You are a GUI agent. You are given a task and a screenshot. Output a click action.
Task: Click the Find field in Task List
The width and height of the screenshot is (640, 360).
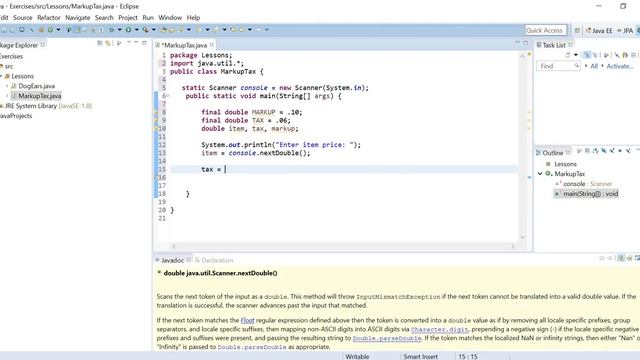(558, 66)
